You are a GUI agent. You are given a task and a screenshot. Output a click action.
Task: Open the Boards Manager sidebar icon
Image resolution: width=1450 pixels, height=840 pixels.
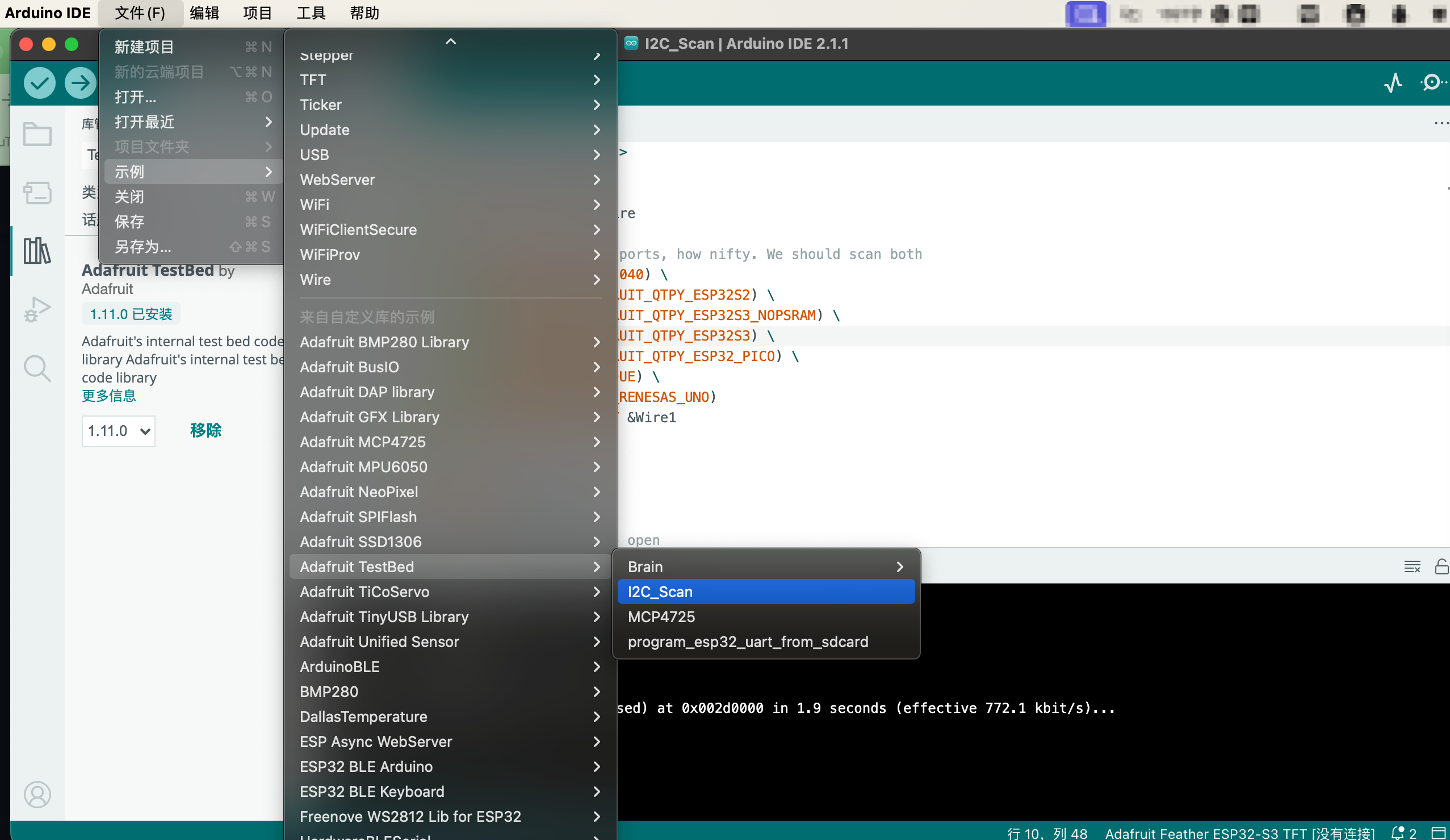(37, 193)
